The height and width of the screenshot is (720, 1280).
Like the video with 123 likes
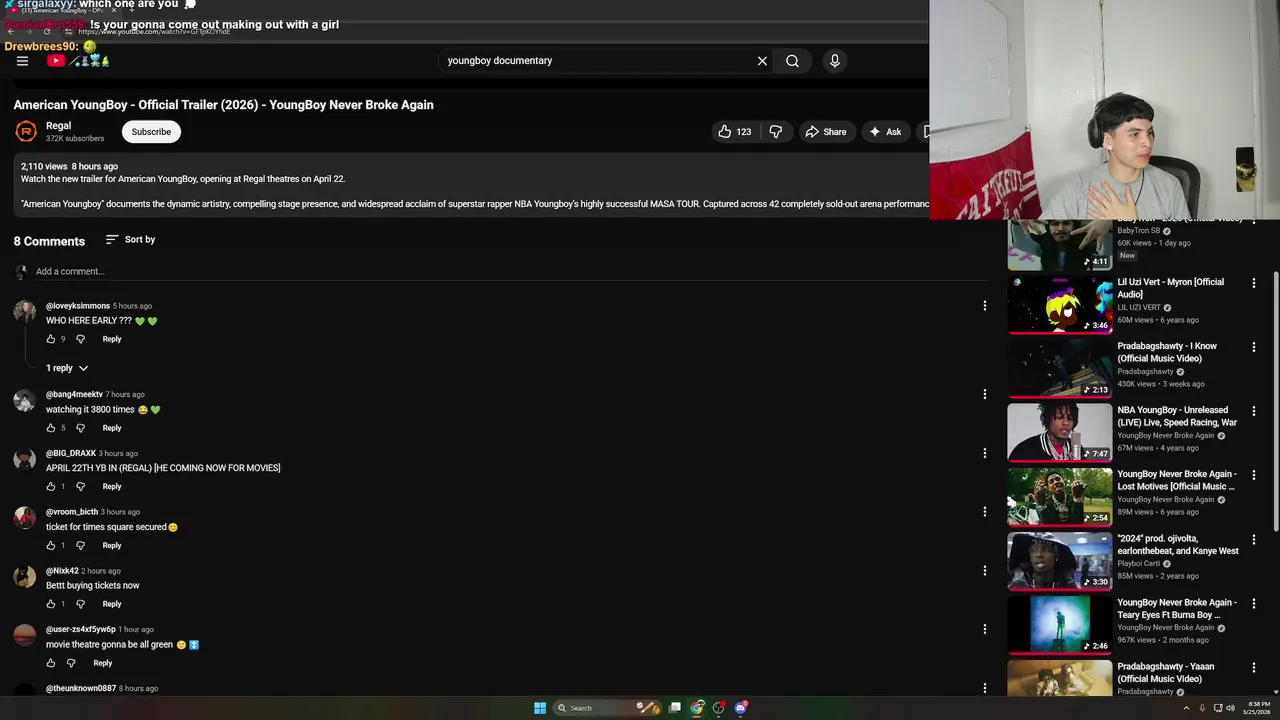pyautogui.click(x=734, y=132)
